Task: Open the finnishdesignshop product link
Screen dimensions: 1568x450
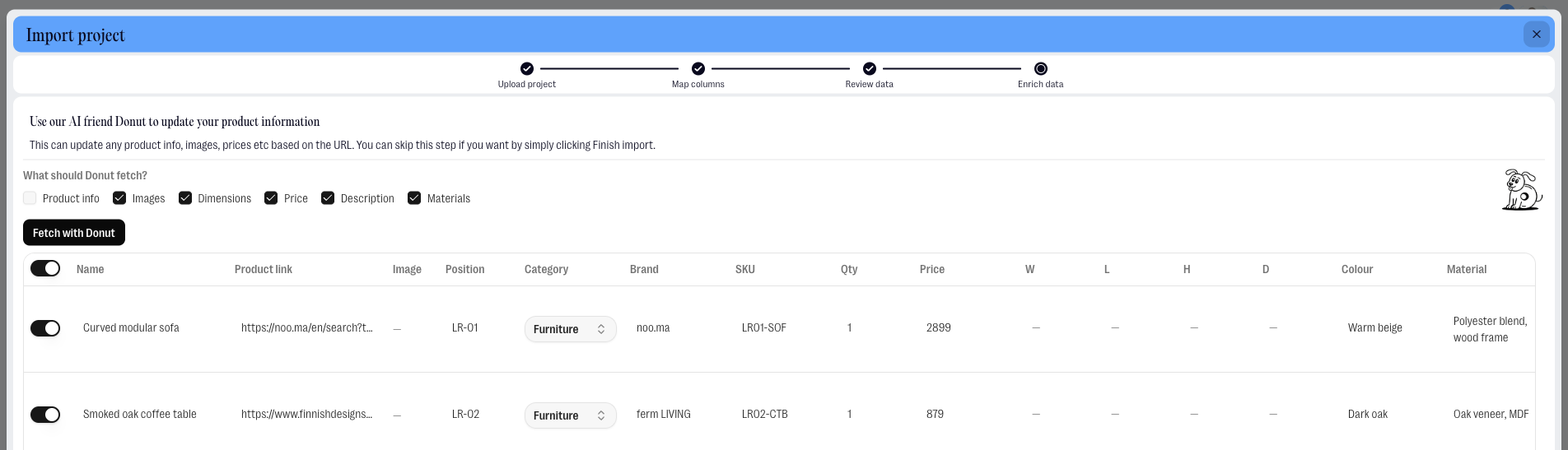Action: click(x=306, y=414)
